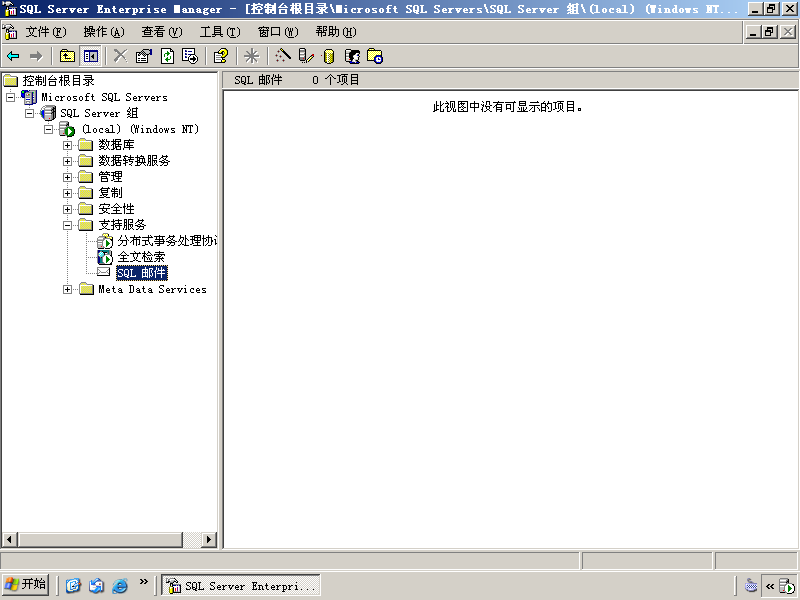Collapse the 支持服务 folder
Viewport: 800px width, 600px height.
pyautogui.click(x=67, y=225)
